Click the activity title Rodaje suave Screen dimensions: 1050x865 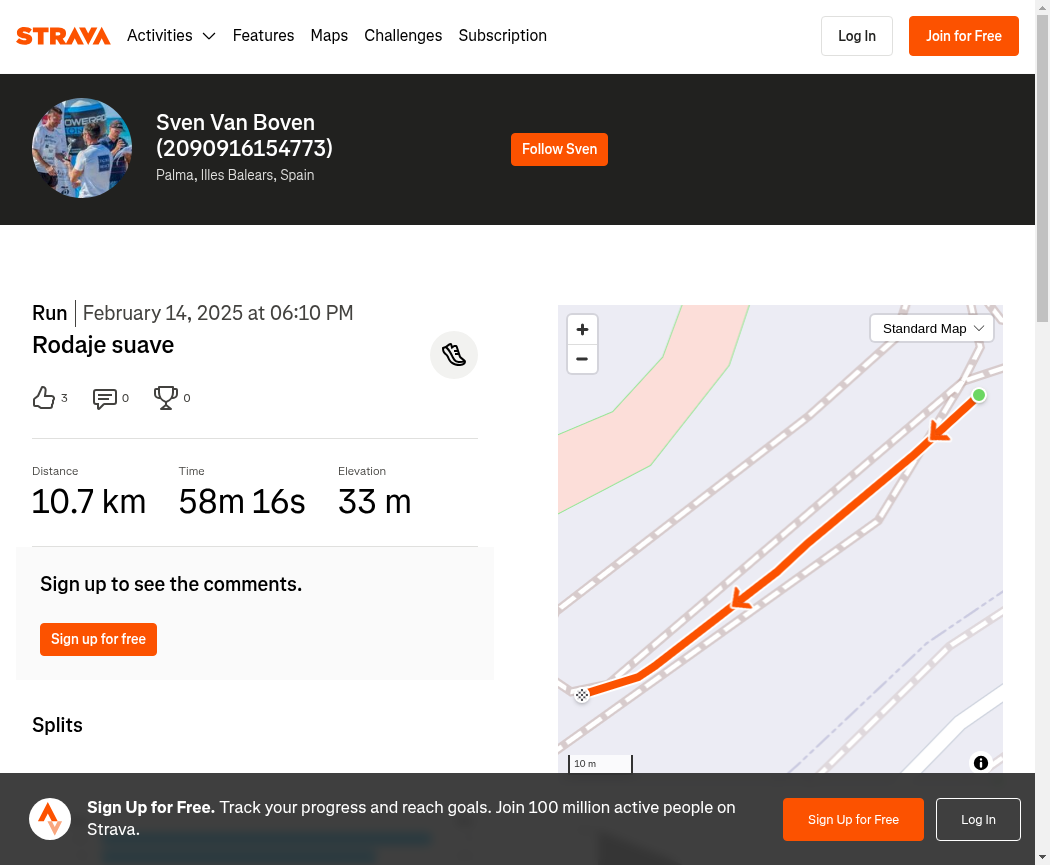pyautogui.click(x=103, y=345)
